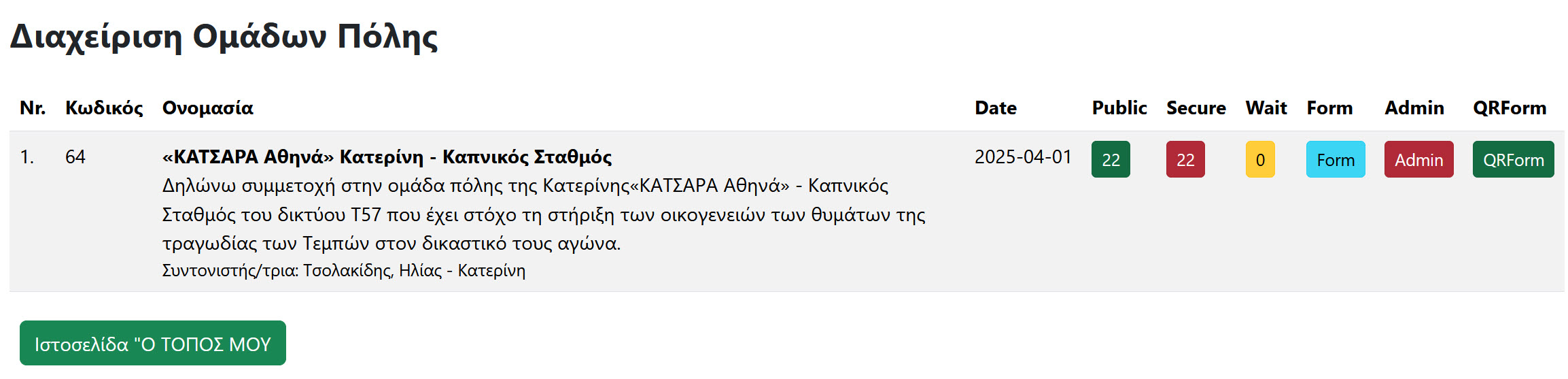The width and height of the screenshot is (1568, 379).
Task: Click the Κωδικός column header
Action: [104, 108]
